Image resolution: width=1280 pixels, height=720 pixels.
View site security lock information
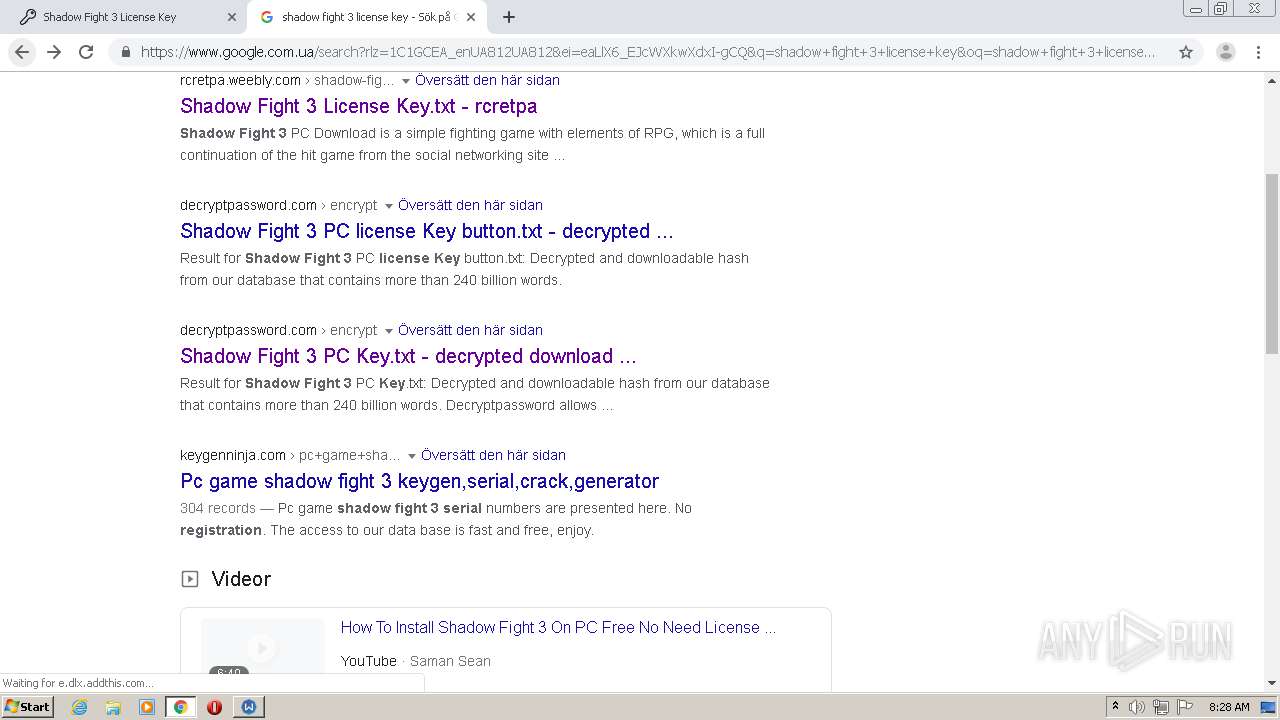(125, 52)
